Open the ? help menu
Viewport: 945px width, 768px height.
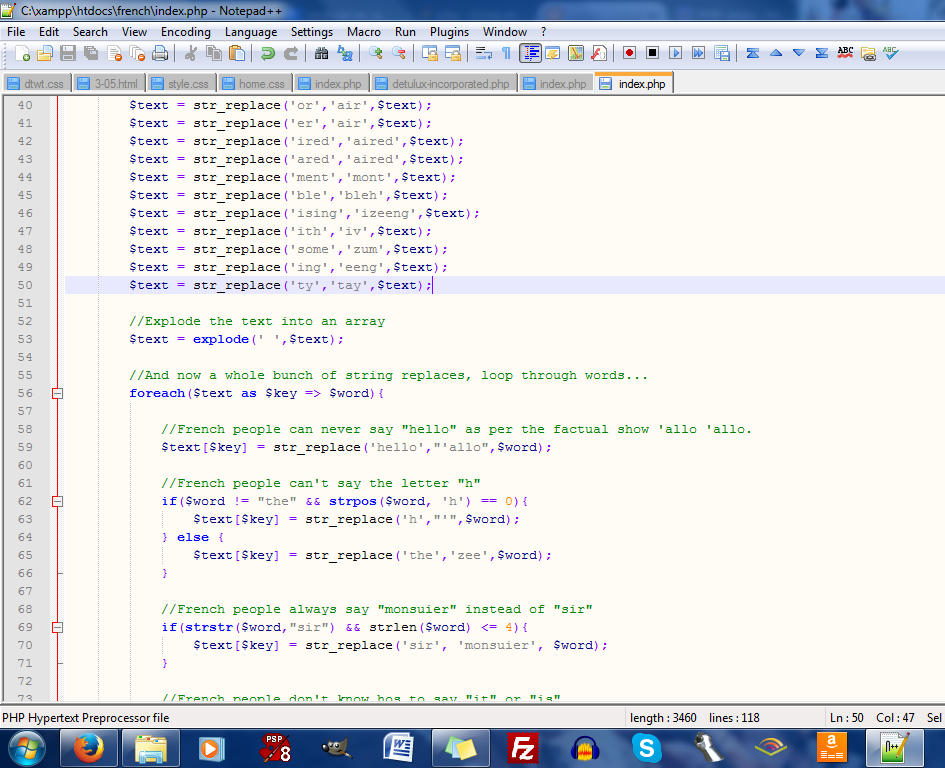(543, 32)
